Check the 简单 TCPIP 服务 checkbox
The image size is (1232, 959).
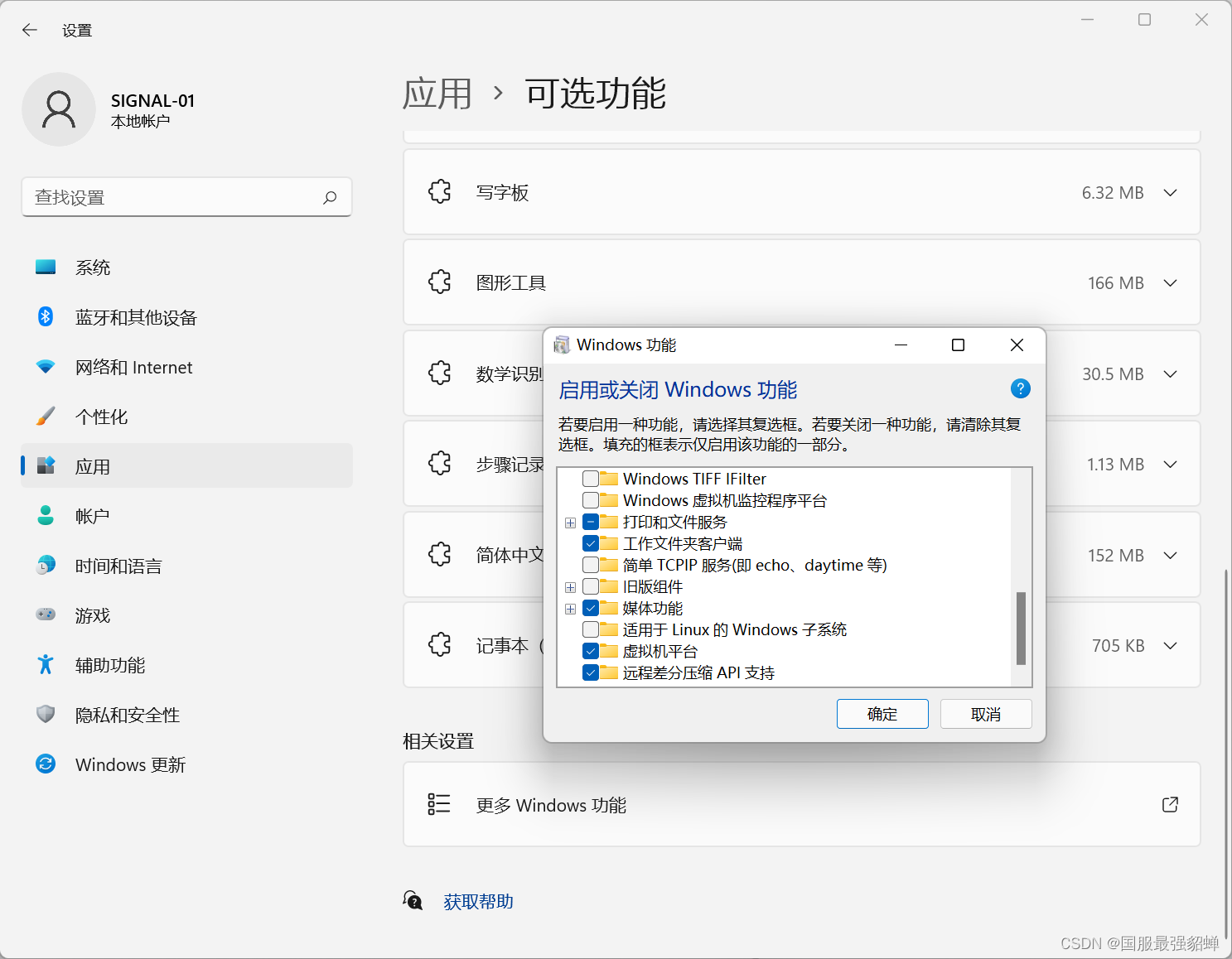click(591, 565)
